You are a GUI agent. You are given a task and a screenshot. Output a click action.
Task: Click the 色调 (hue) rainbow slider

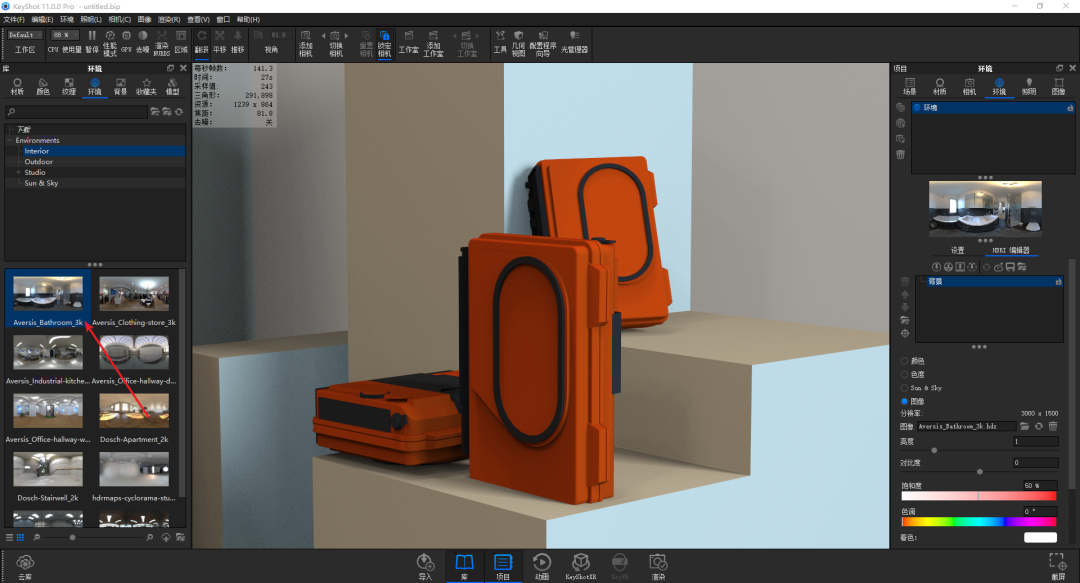pos(979,521)
